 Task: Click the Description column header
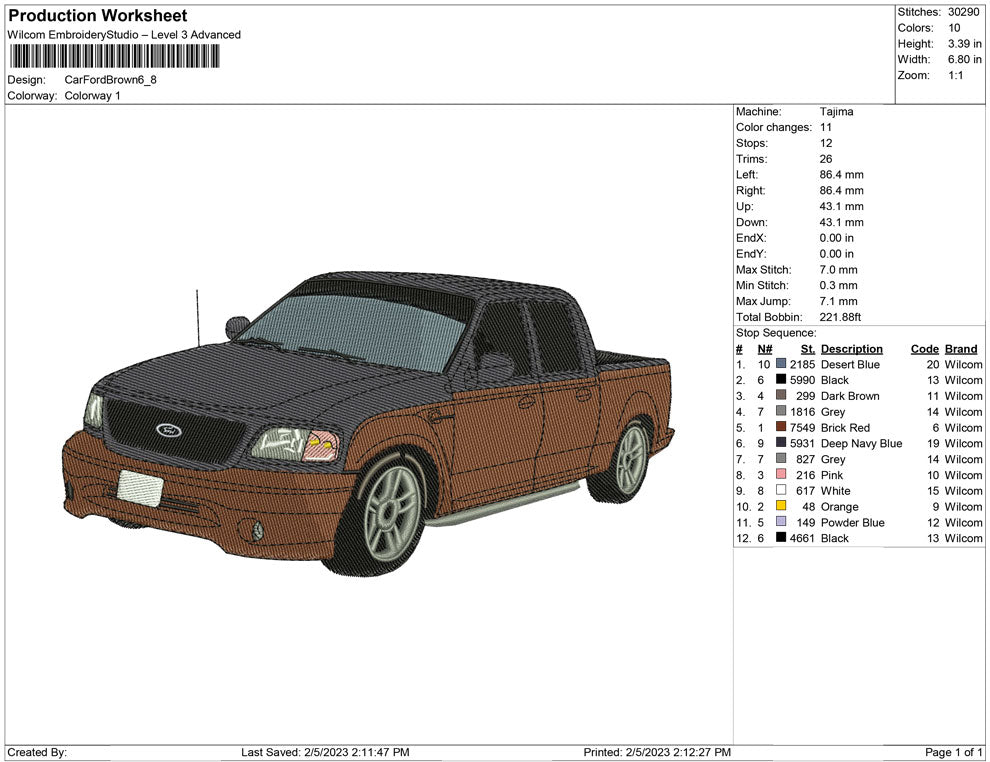tap(851, 349)
